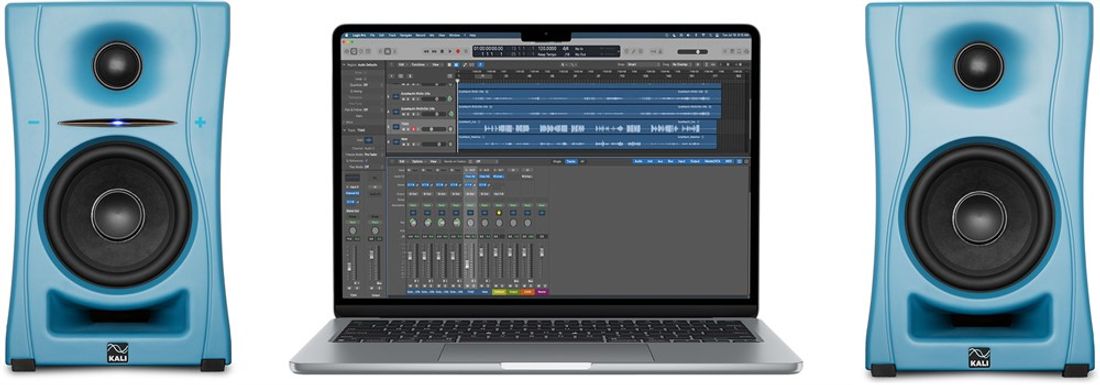Collapse the Track section disclosure in the inspector

[x=344, y=130]
